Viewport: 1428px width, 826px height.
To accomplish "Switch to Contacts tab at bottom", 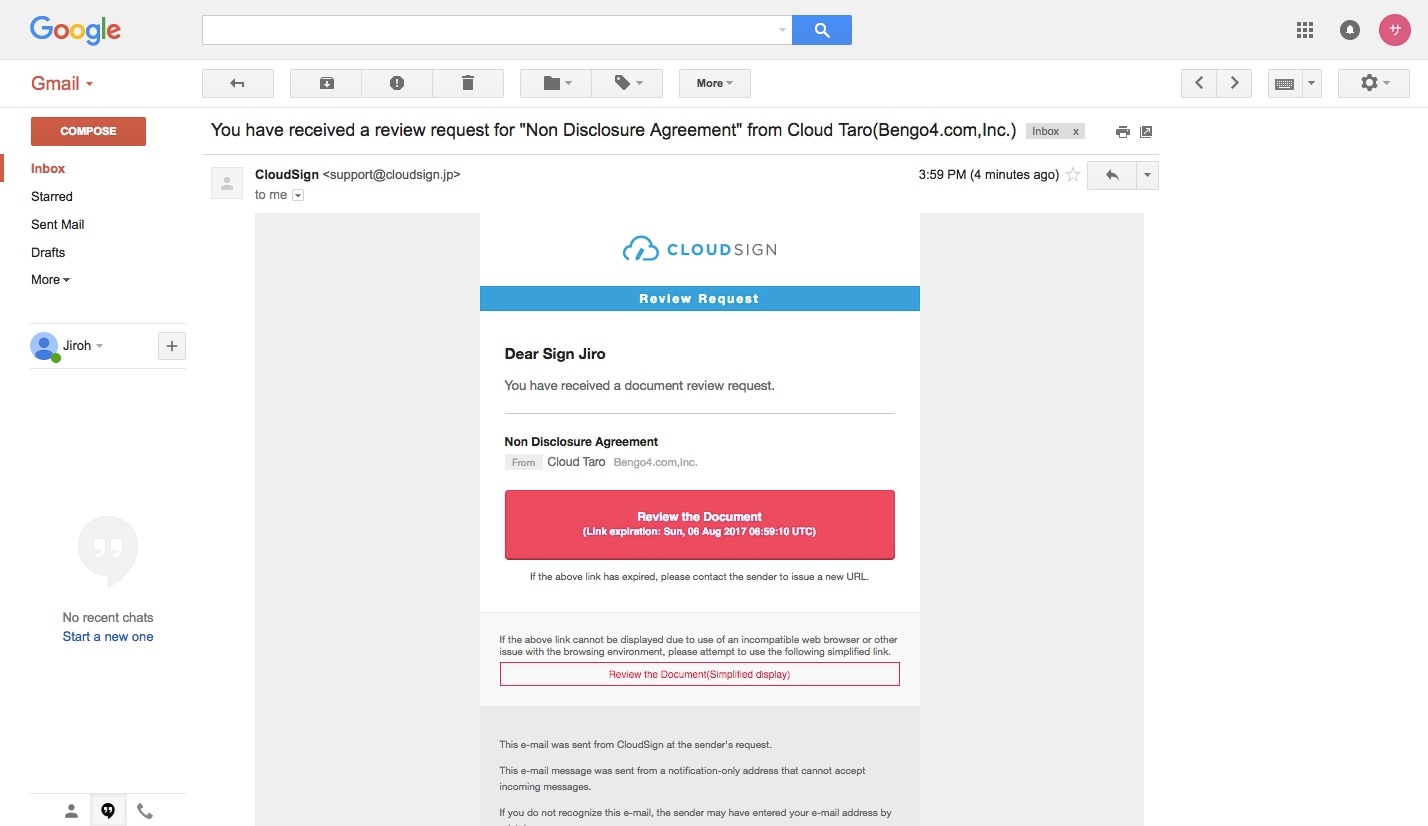I will [x=71, y=811].
